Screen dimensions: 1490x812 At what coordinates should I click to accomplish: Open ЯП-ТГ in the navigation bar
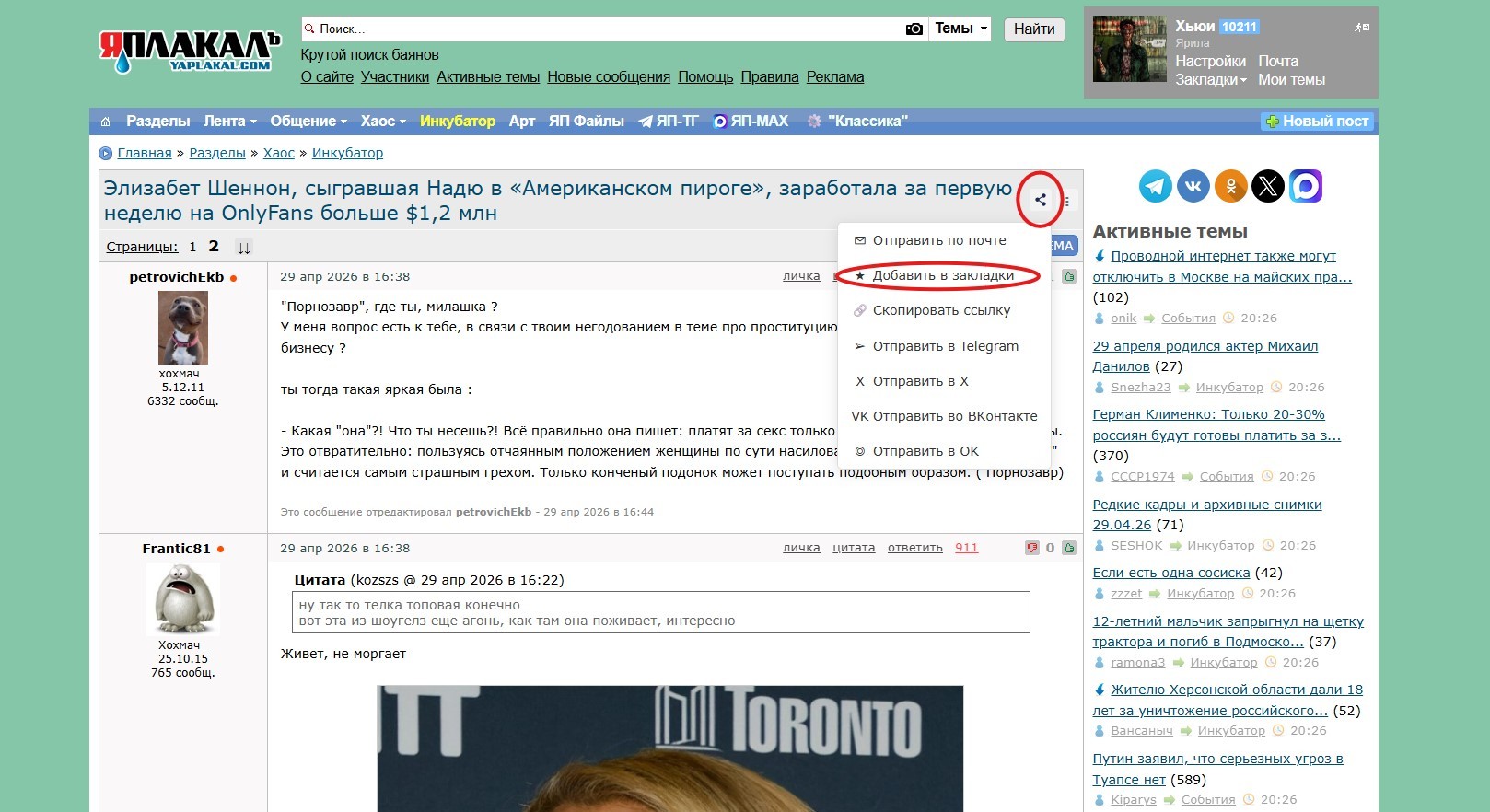669,122
